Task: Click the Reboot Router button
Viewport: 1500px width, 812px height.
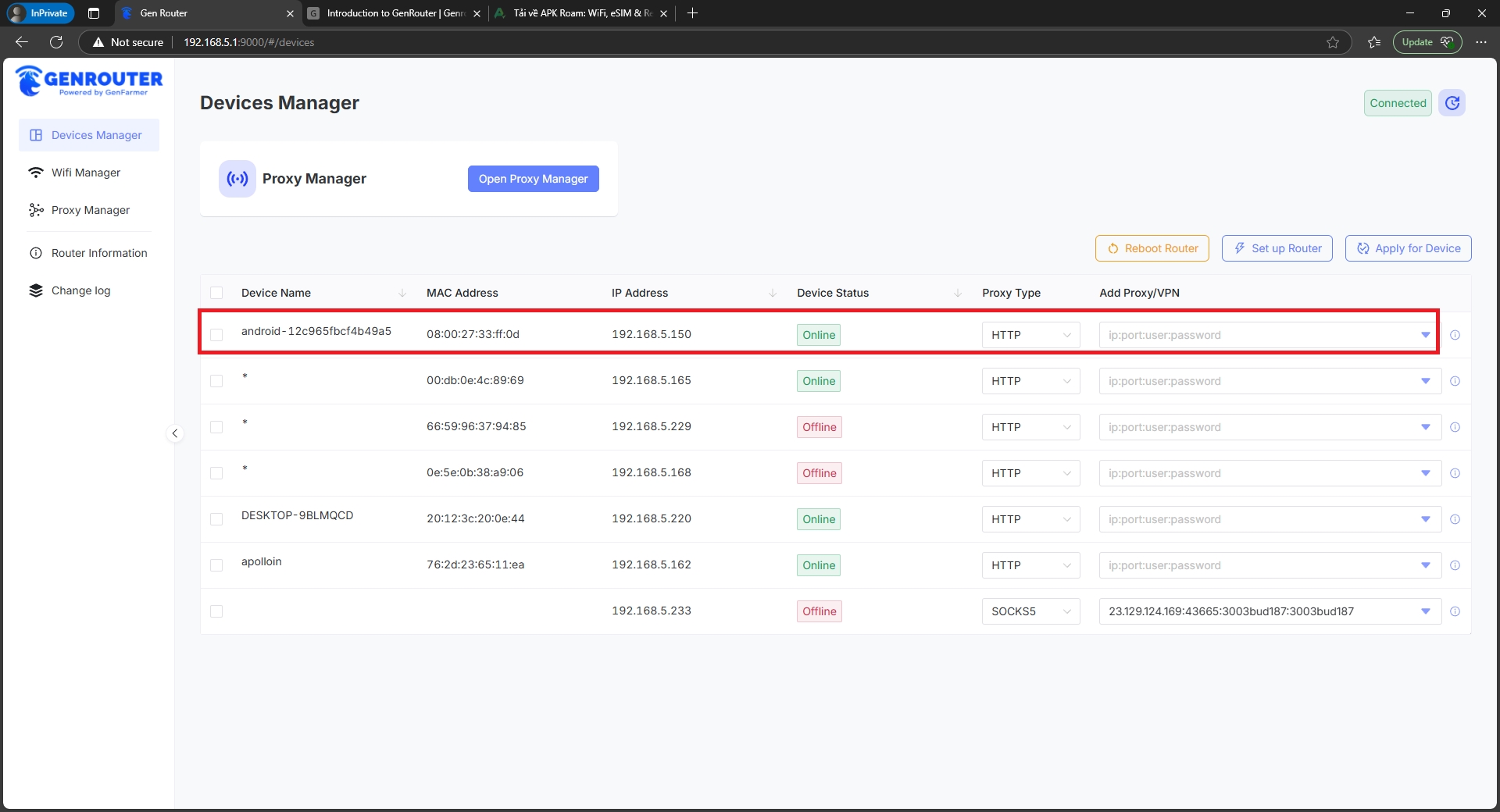Action: 1152,248
